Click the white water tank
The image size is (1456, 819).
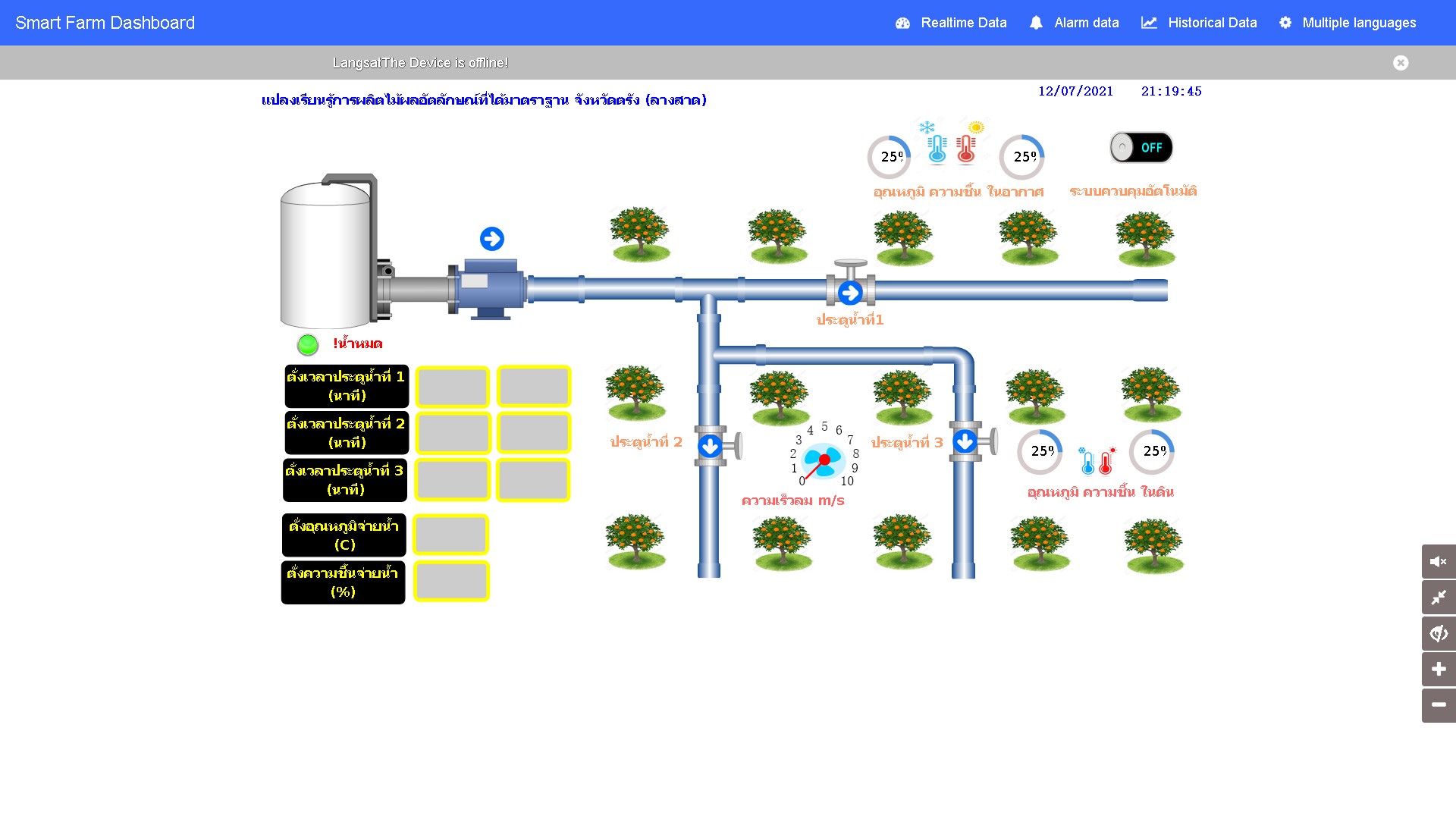pyautogui.click(x=326, y=256)
